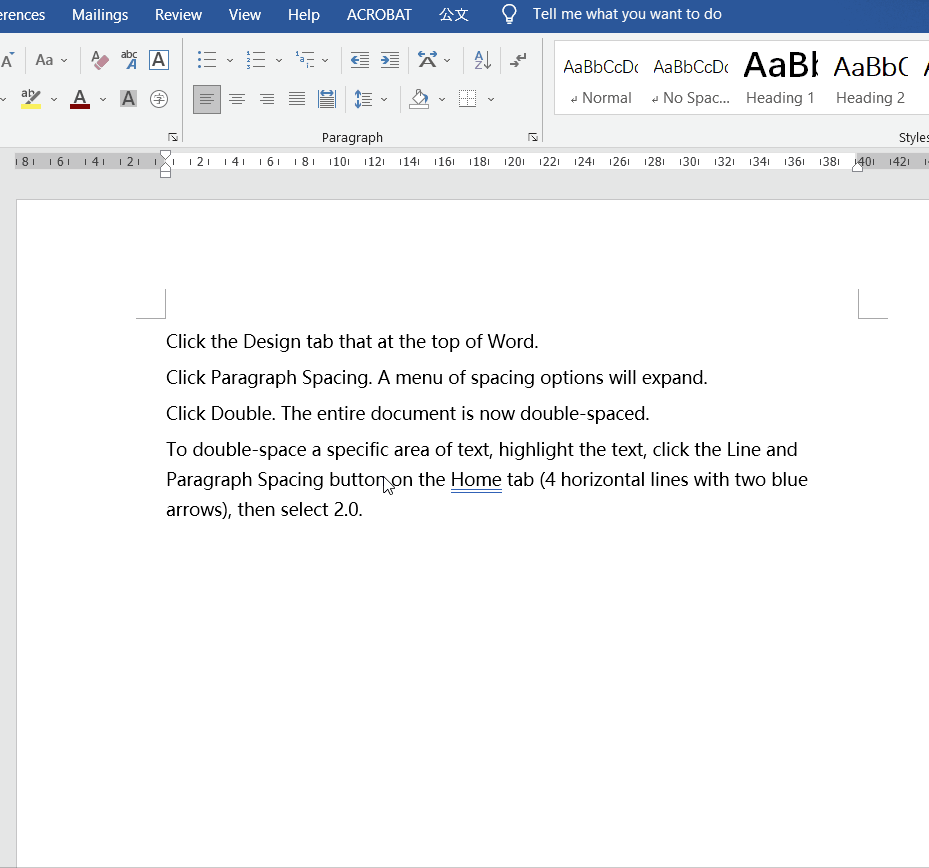The width and height of the screenshot is (929, 868).
Task: Apply the Heading 1 style
Action: 780,78
